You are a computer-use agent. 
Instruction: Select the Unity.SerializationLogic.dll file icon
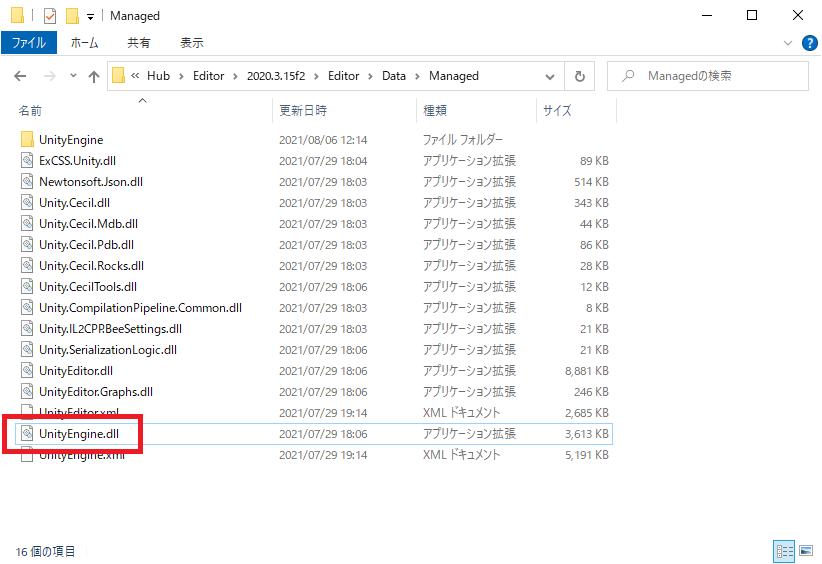(x=27, y=349)
